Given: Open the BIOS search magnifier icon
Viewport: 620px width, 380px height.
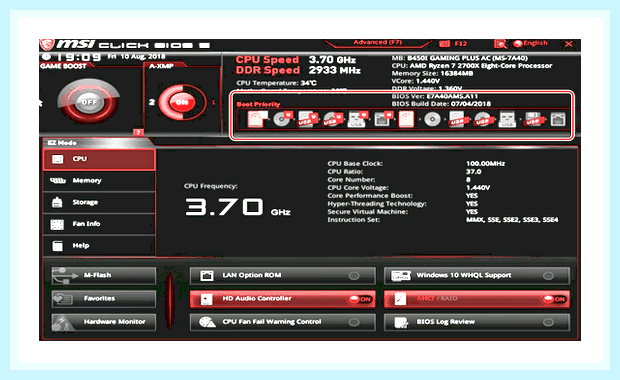Looking at the screenshot, I should pos(500,43).
